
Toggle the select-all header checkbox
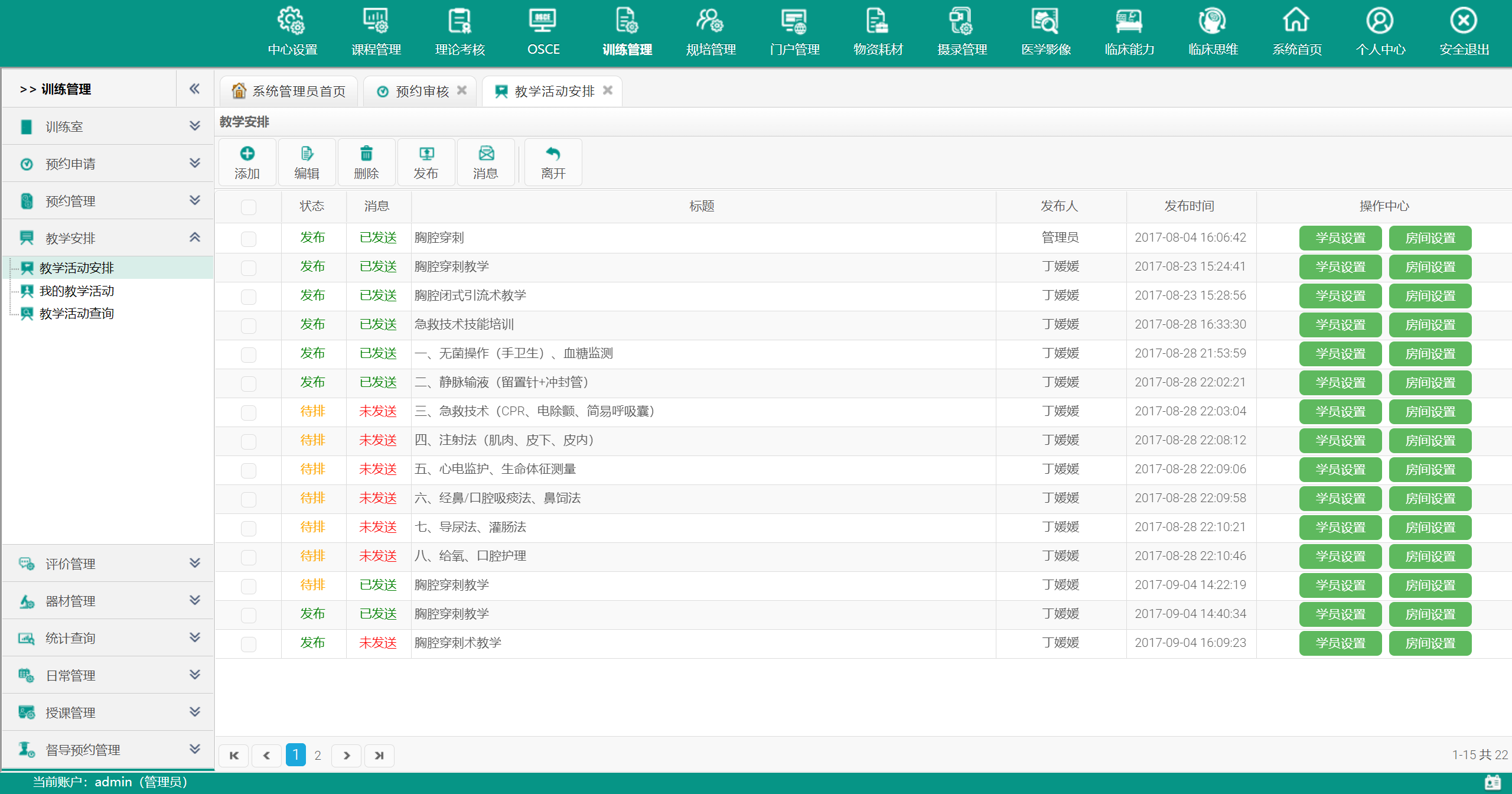pyautogui.click(x=249, y=207)
